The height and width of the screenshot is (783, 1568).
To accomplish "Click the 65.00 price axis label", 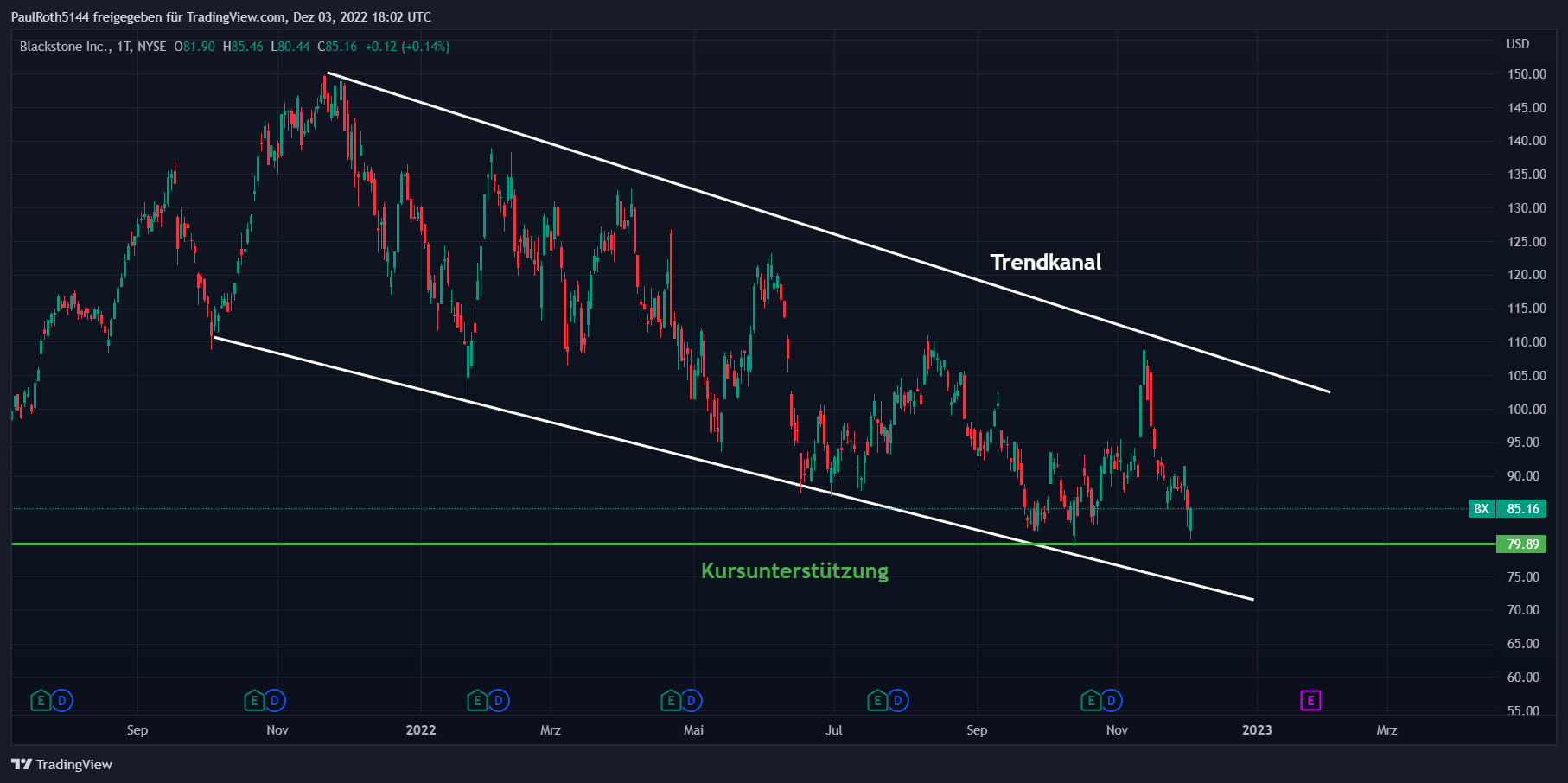I will [x=1523, y=644].
